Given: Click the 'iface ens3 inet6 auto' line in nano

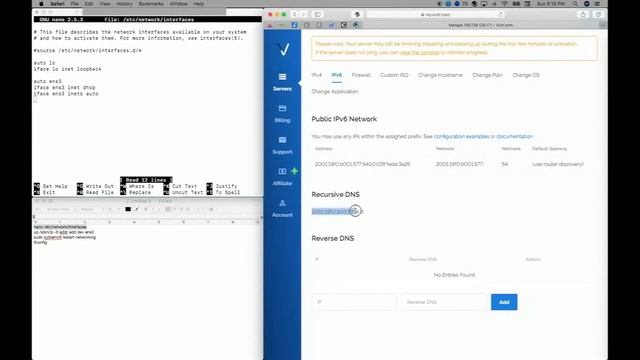Looking at the screenshot, I should 66,94.
